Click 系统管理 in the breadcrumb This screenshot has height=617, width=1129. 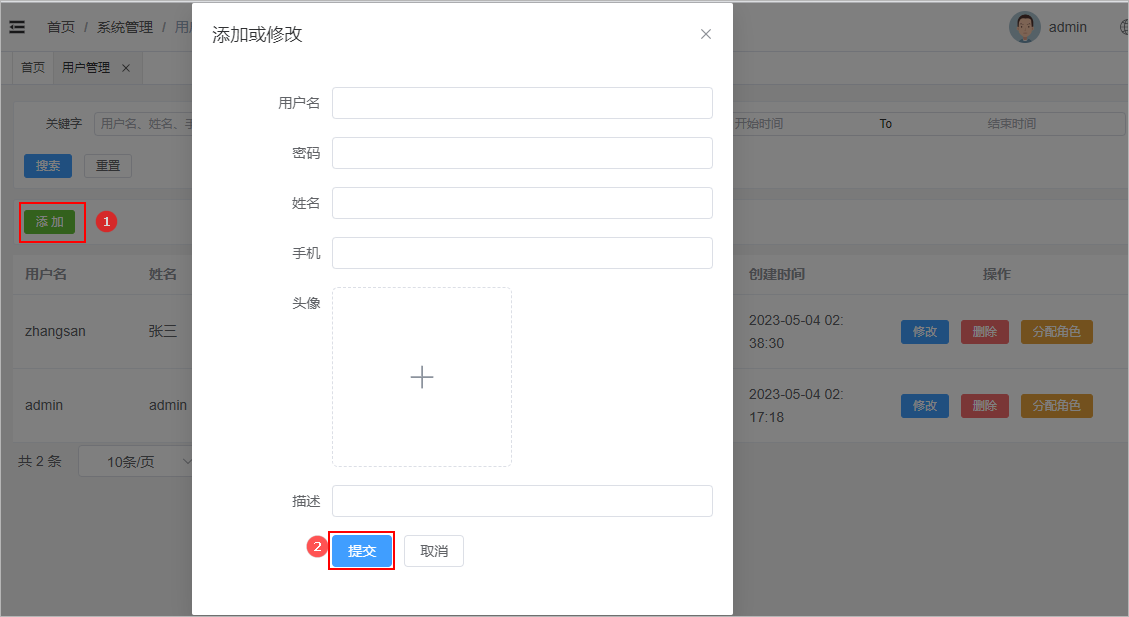click(125, 27)
